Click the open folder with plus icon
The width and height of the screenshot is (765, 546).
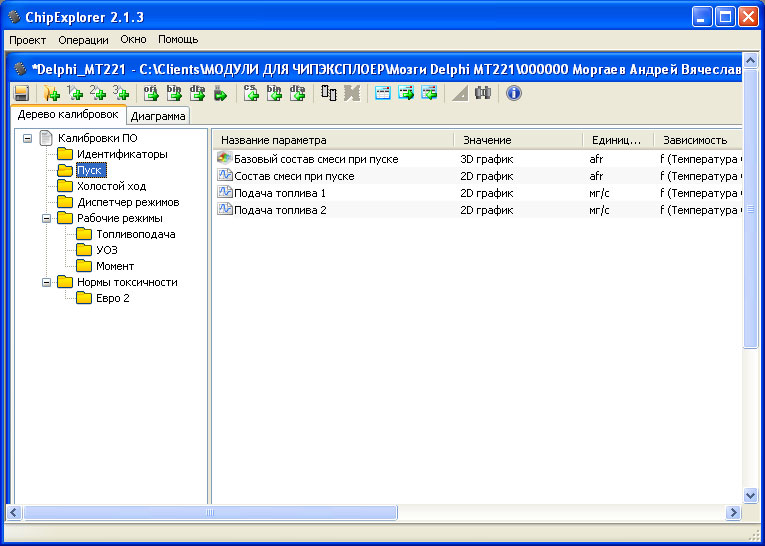pos(51,93)
